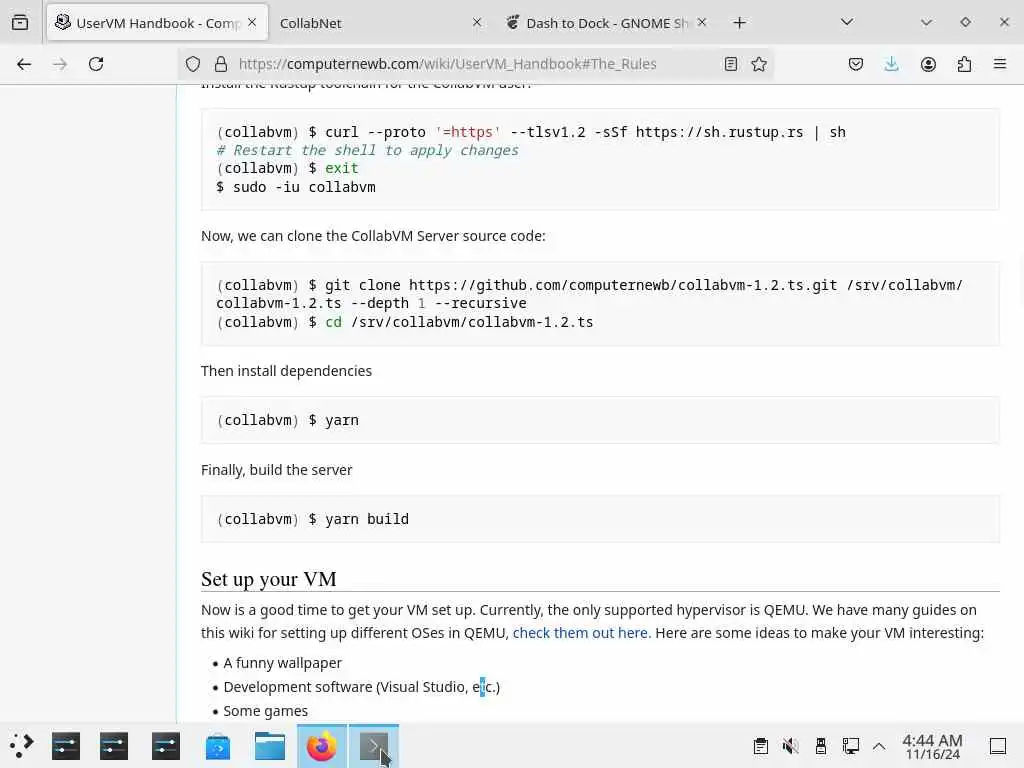Switch to the CollabNet tab
The image size is (1024, 768).
tap(381, 23)
